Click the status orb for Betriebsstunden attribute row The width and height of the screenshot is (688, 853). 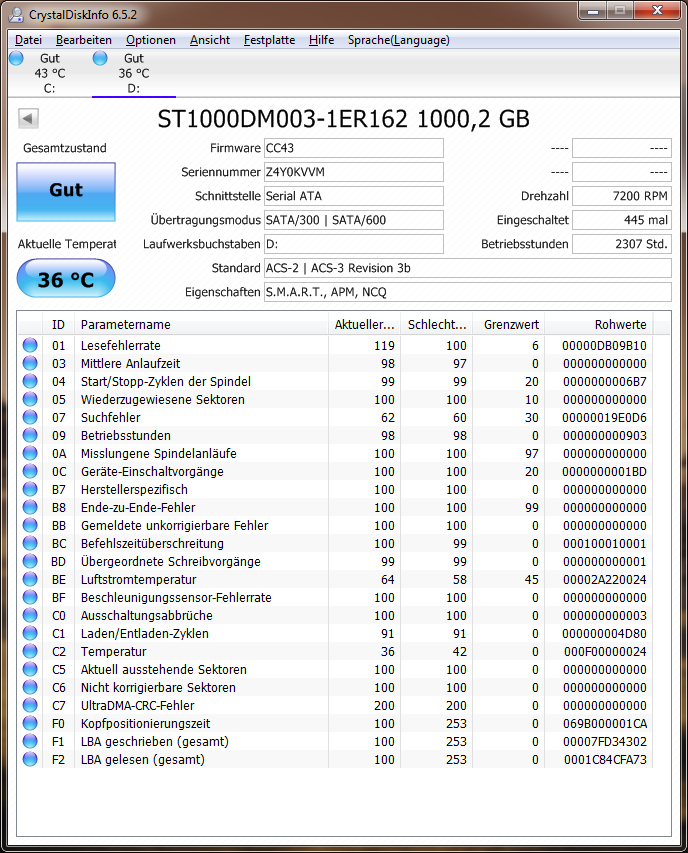[30, 435]
